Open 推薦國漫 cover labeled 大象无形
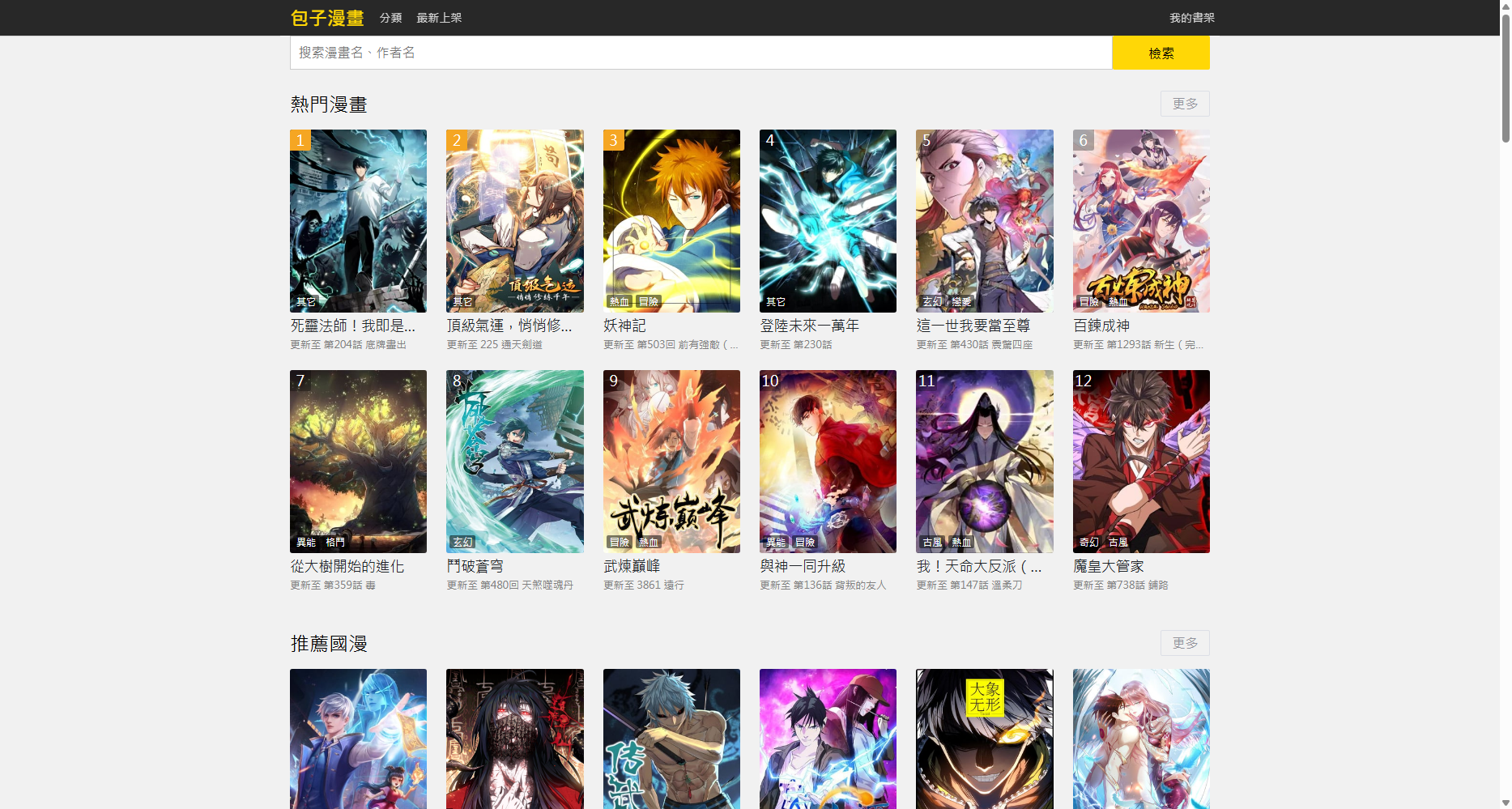This screenshot has width=1512, height=809. 985,739
